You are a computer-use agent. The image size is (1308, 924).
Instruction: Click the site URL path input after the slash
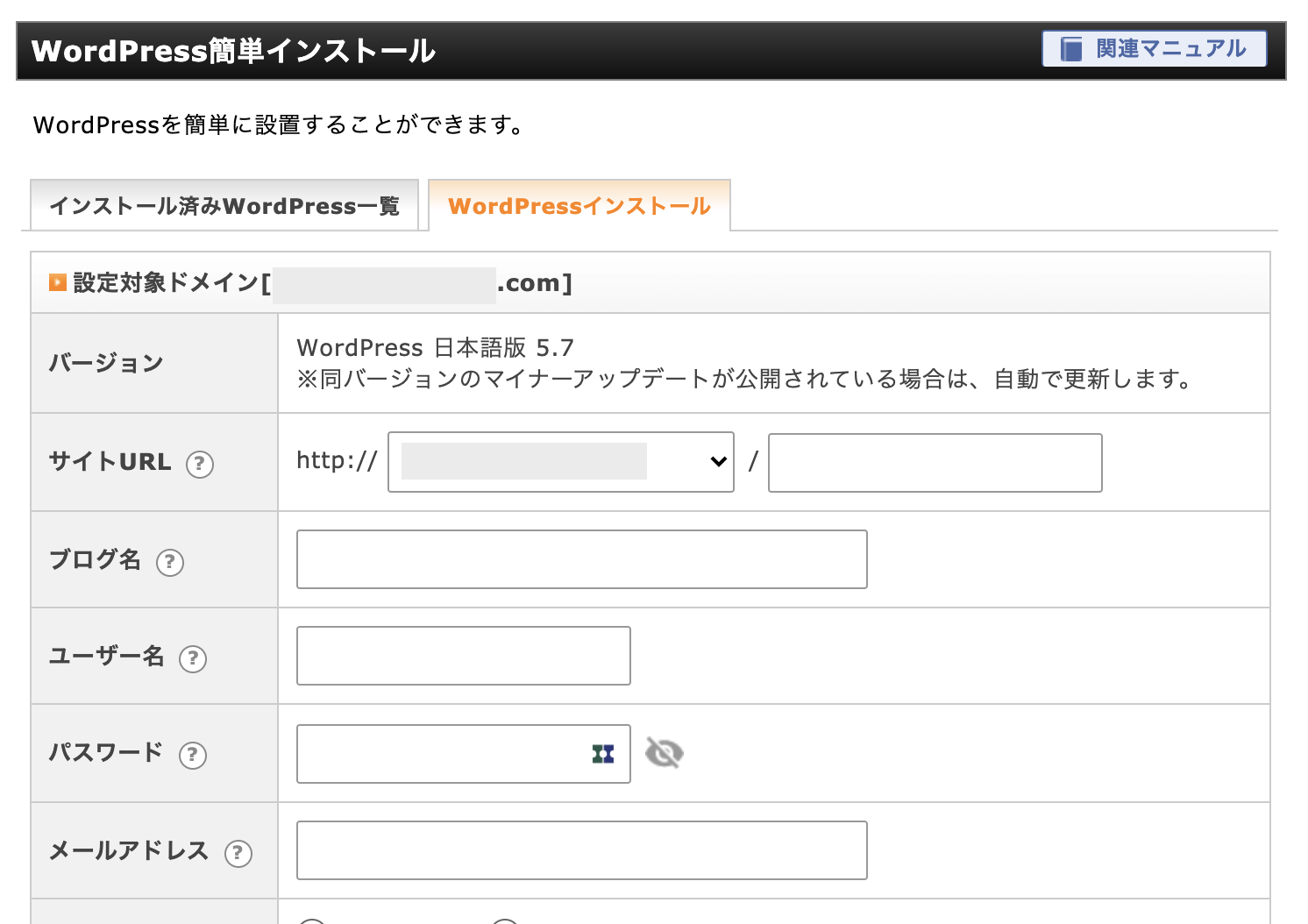(x=935, y=463)
